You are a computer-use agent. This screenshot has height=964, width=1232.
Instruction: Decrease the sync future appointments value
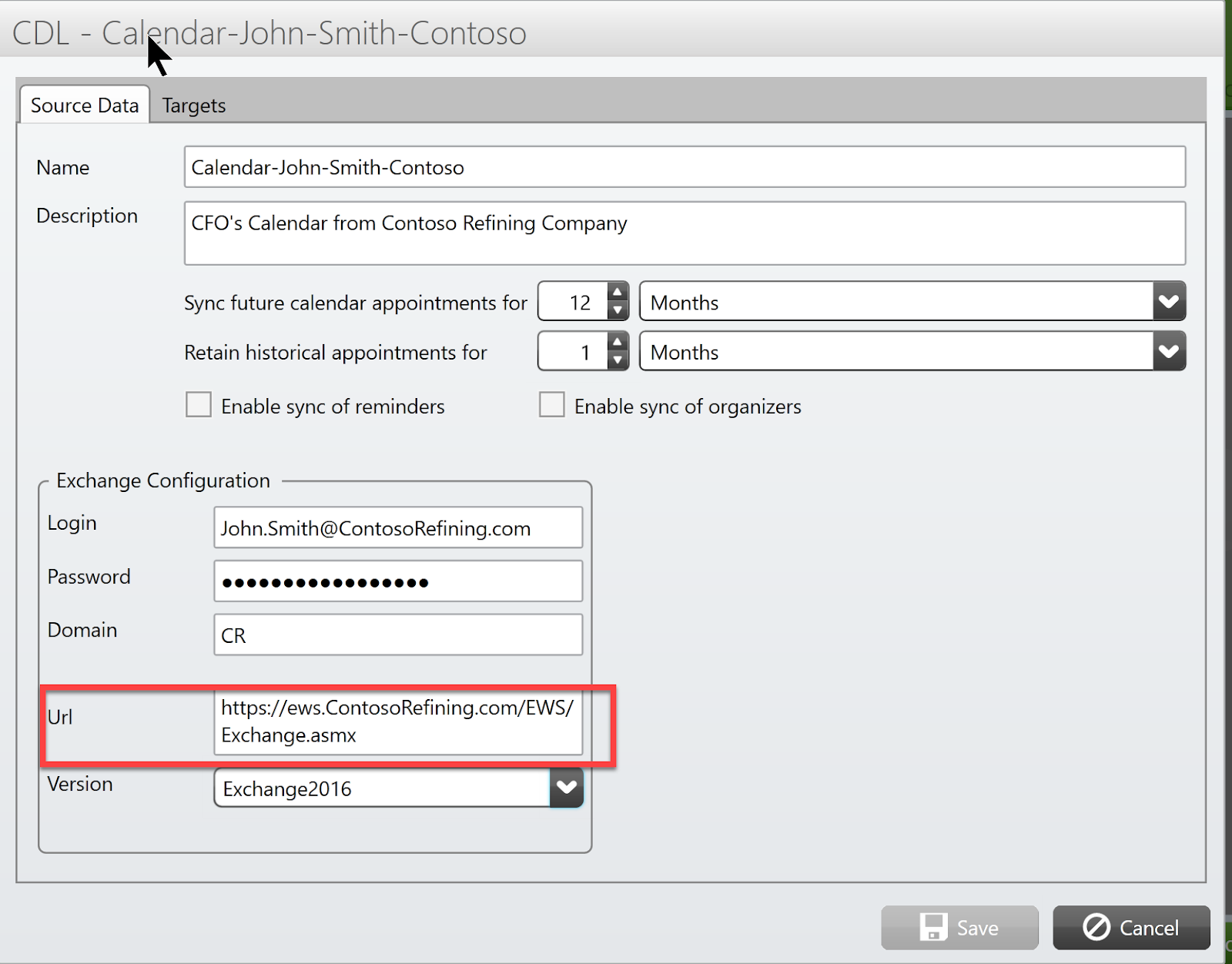[618, 310]
